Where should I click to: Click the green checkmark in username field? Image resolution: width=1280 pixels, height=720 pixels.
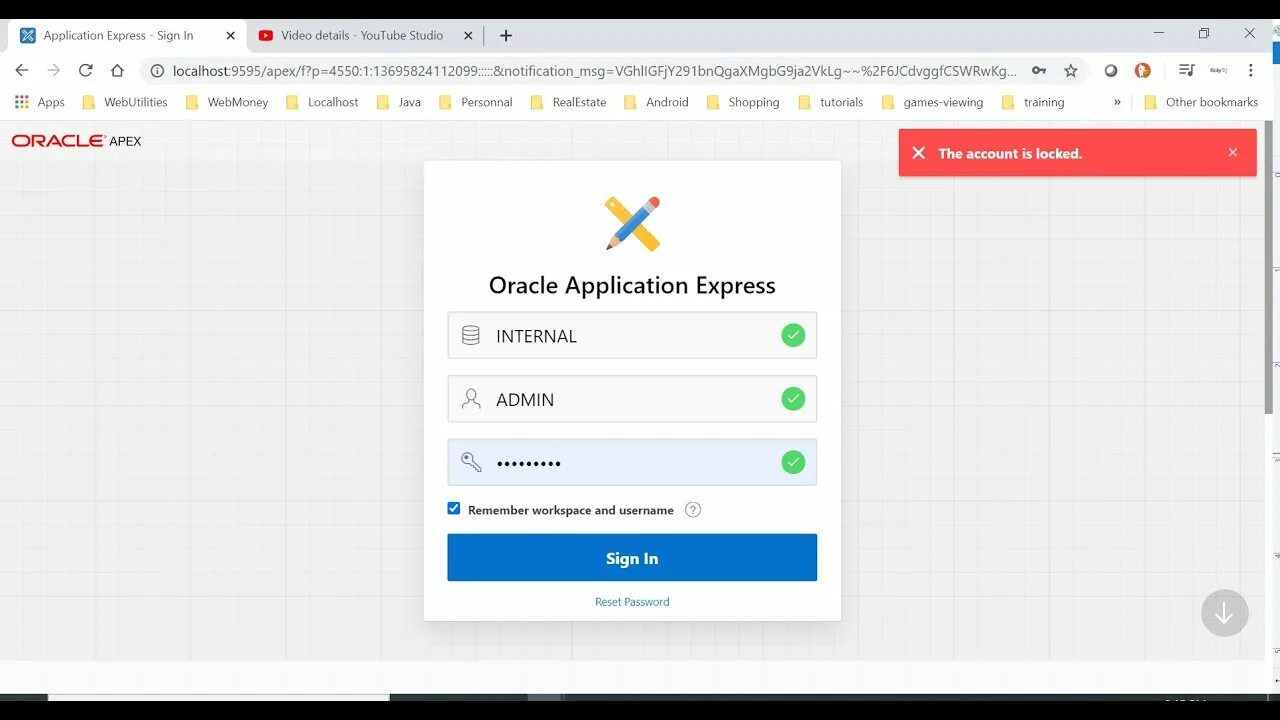pos(793,399)
